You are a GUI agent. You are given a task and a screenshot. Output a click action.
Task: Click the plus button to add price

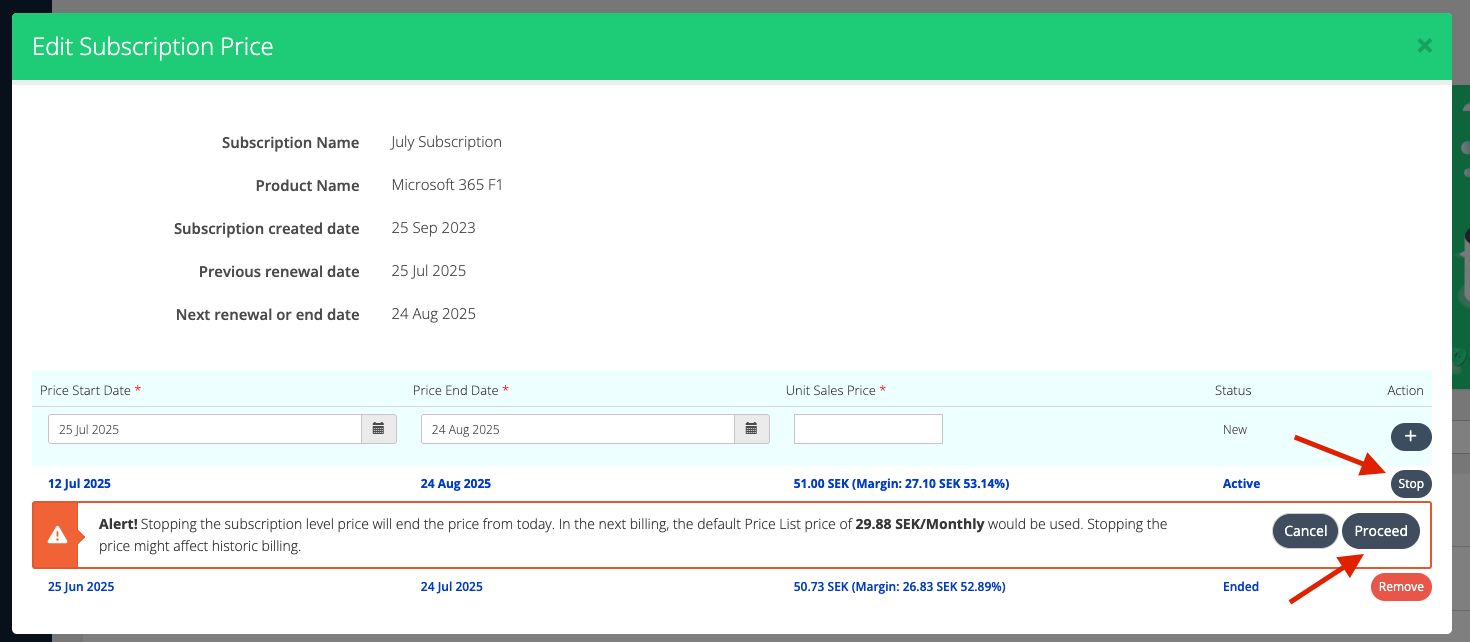(x=1410, y=437)
